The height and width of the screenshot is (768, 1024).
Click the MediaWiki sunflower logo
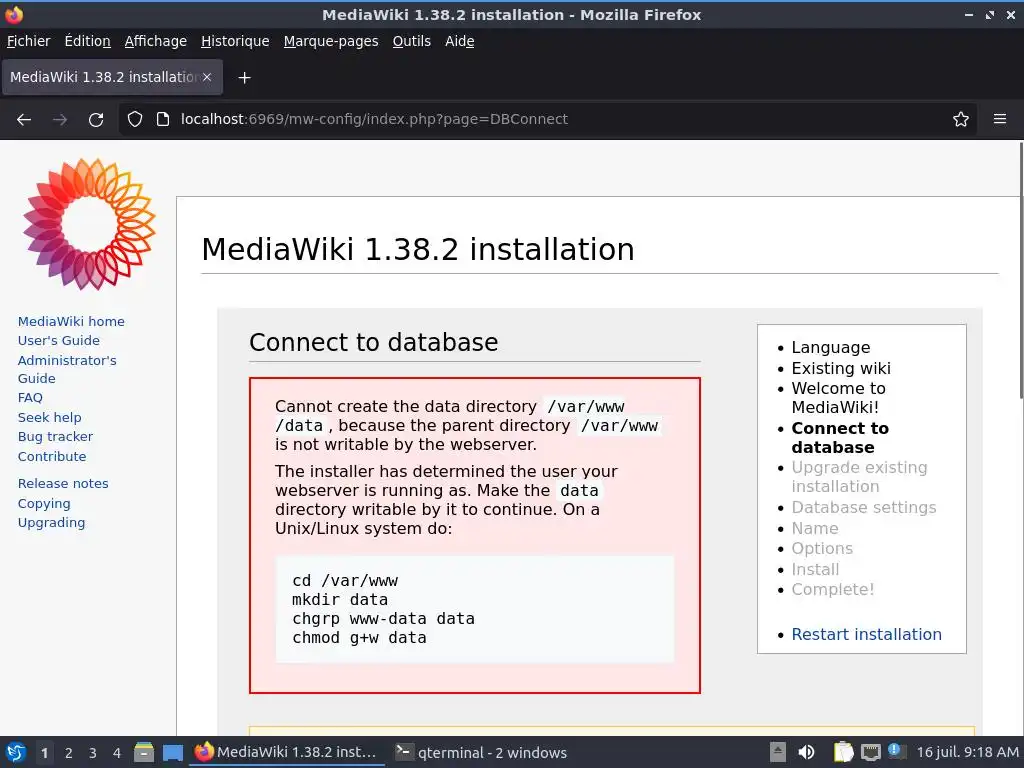[x=89, y=224]
